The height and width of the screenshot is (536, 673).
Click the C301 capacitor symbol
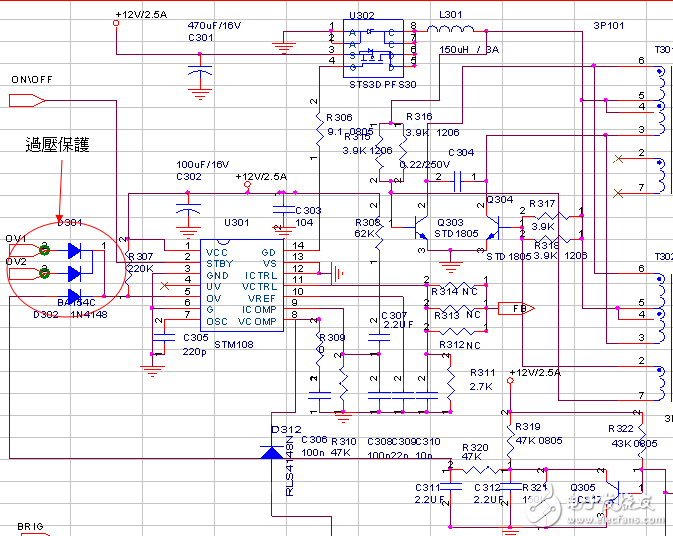click(201, 72)
